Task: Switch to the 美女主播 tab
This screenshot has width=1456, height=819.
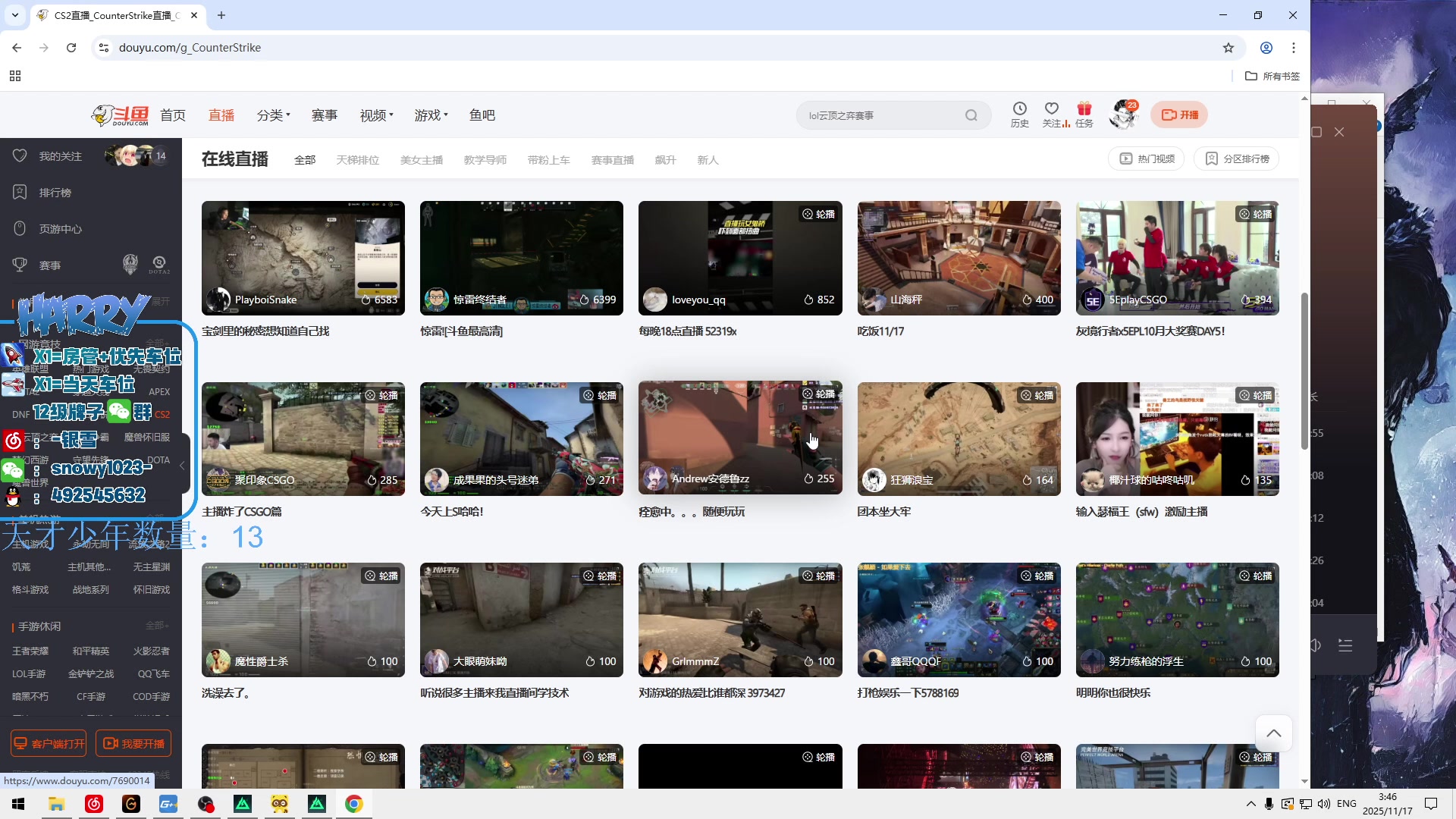Action: (x=422, y=160)
